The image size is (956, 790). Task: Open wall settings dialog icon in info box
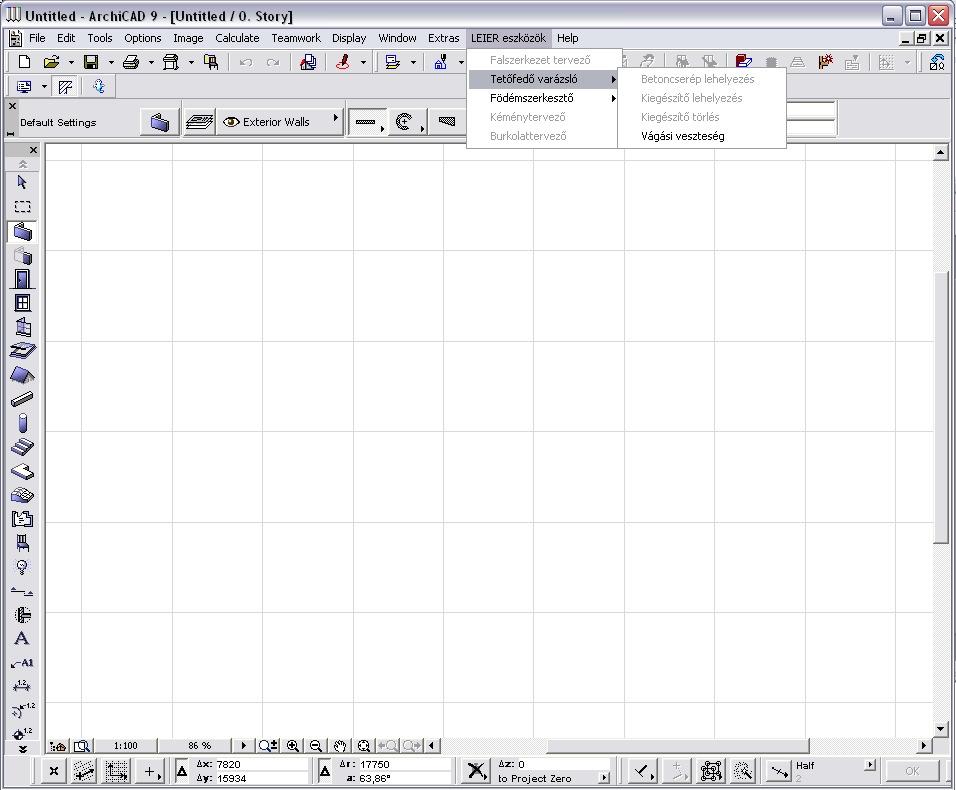tap(160, 122)
